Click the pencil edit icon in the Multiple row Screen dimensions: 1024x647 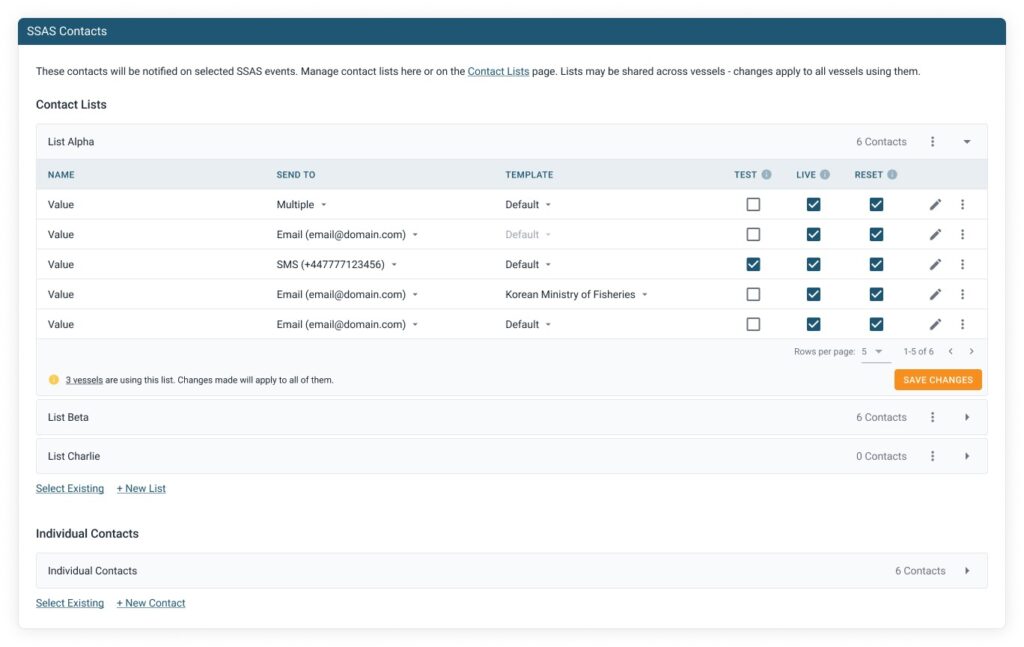click(935, 205)
